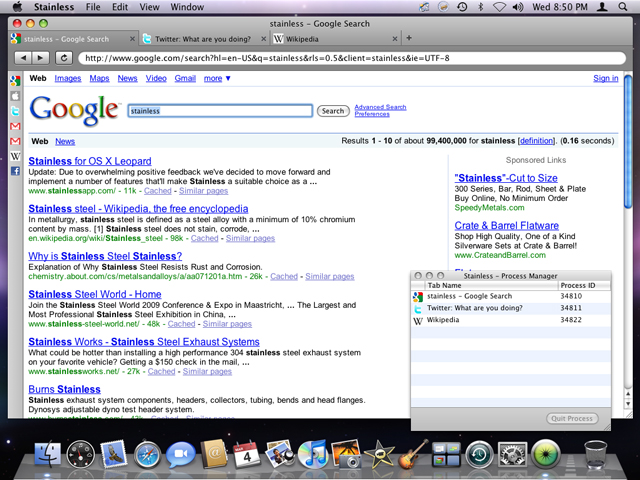Click the volume icon in menu bar
Viewport: 640px width, 480px height.
pos(518,7)
